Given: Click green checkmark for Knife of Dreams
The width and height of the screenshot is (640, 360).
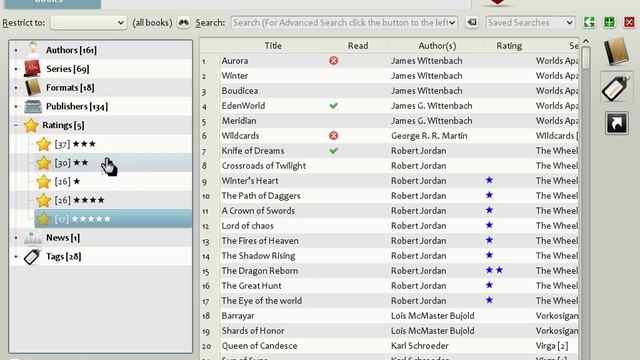Looking at the screenshot, I should [333, 151].
